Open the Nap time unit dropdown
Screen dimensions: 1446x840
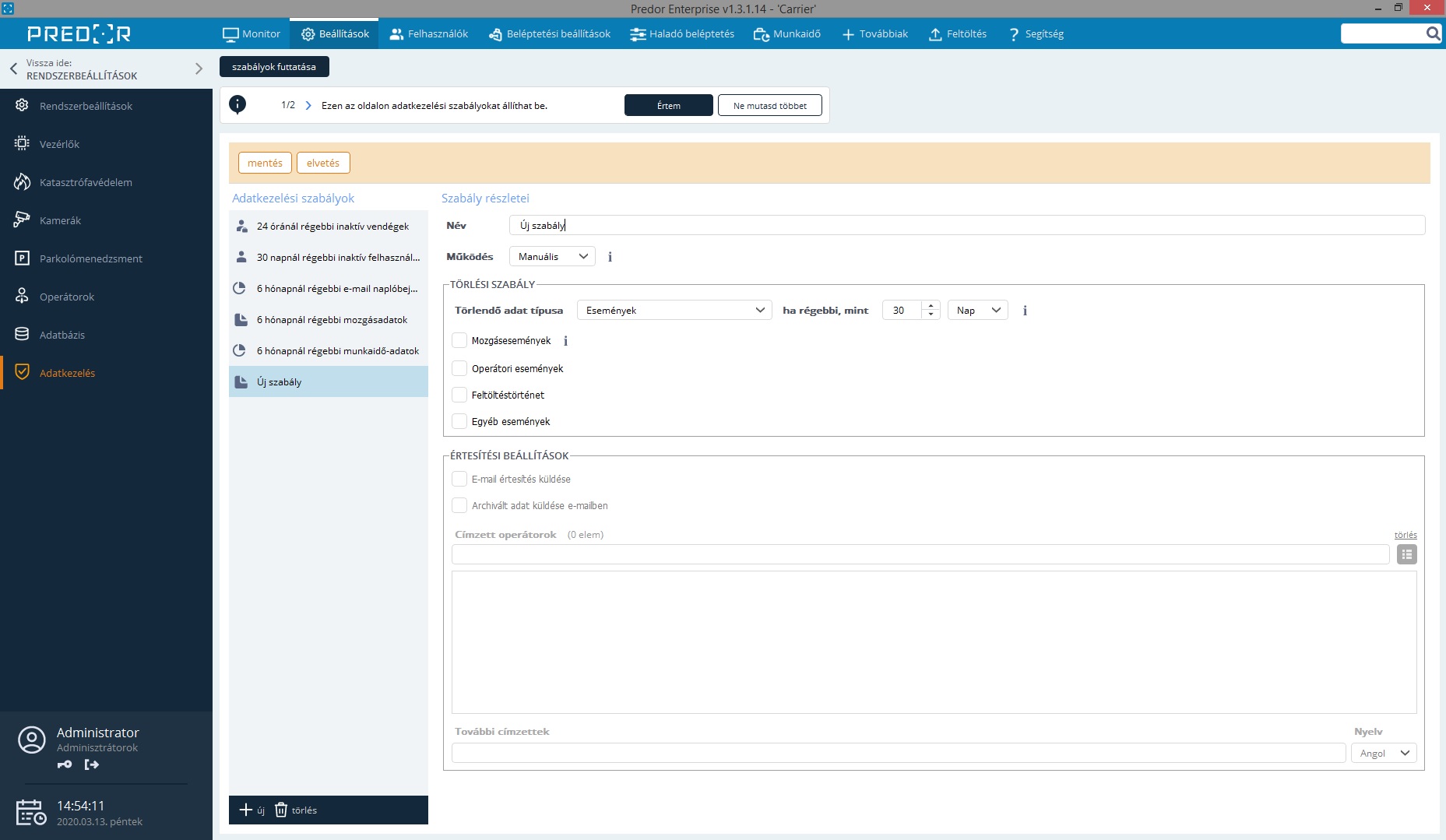977,311
